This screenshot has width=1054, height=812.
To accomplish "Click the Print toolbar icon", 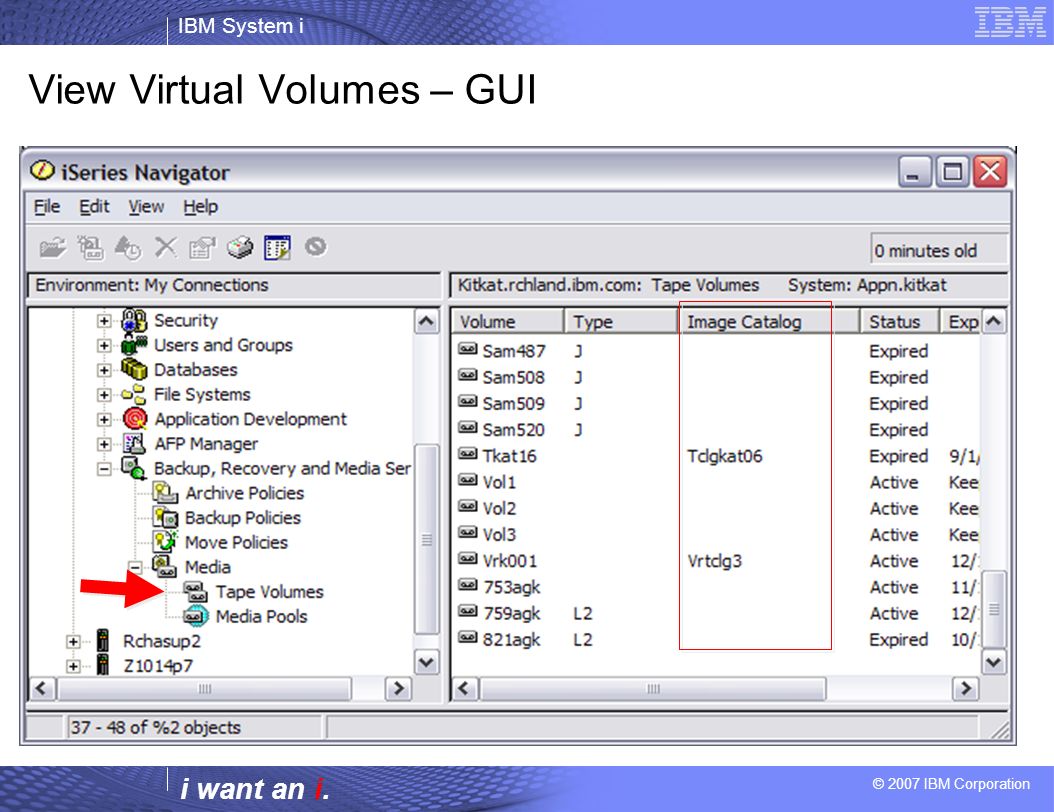I will (240, 248).
